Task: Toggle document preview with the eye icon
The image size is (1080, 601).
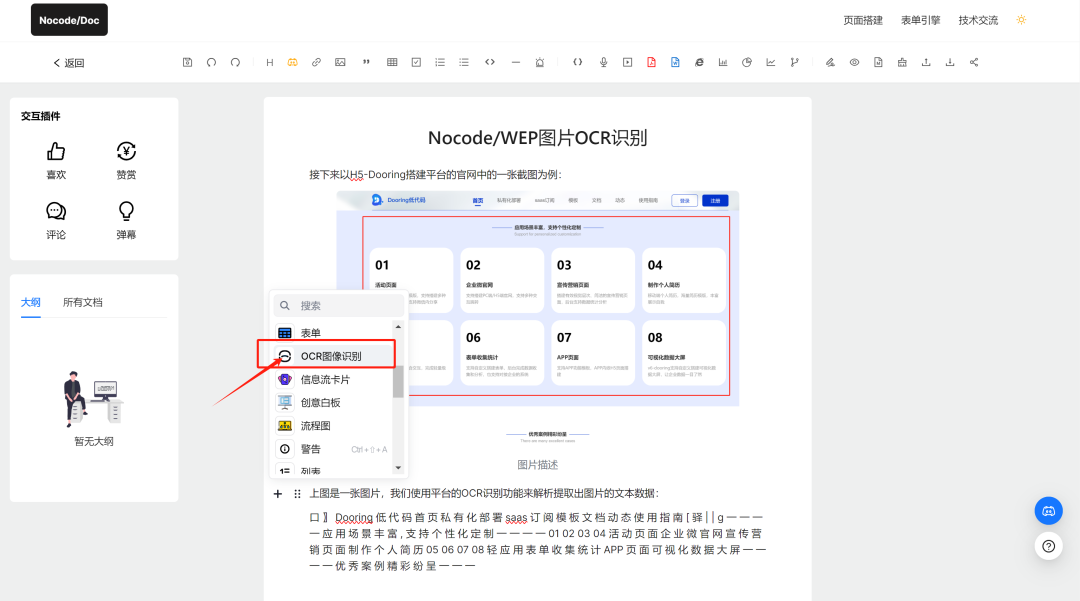Action: coord(854,62)
